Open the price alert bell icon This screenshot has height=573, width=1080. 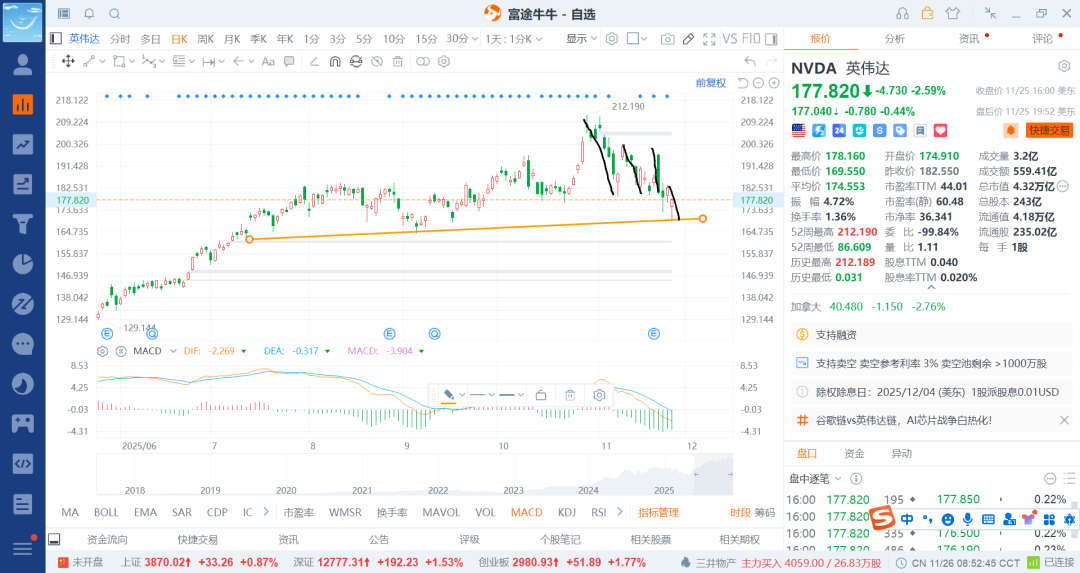1010,130
